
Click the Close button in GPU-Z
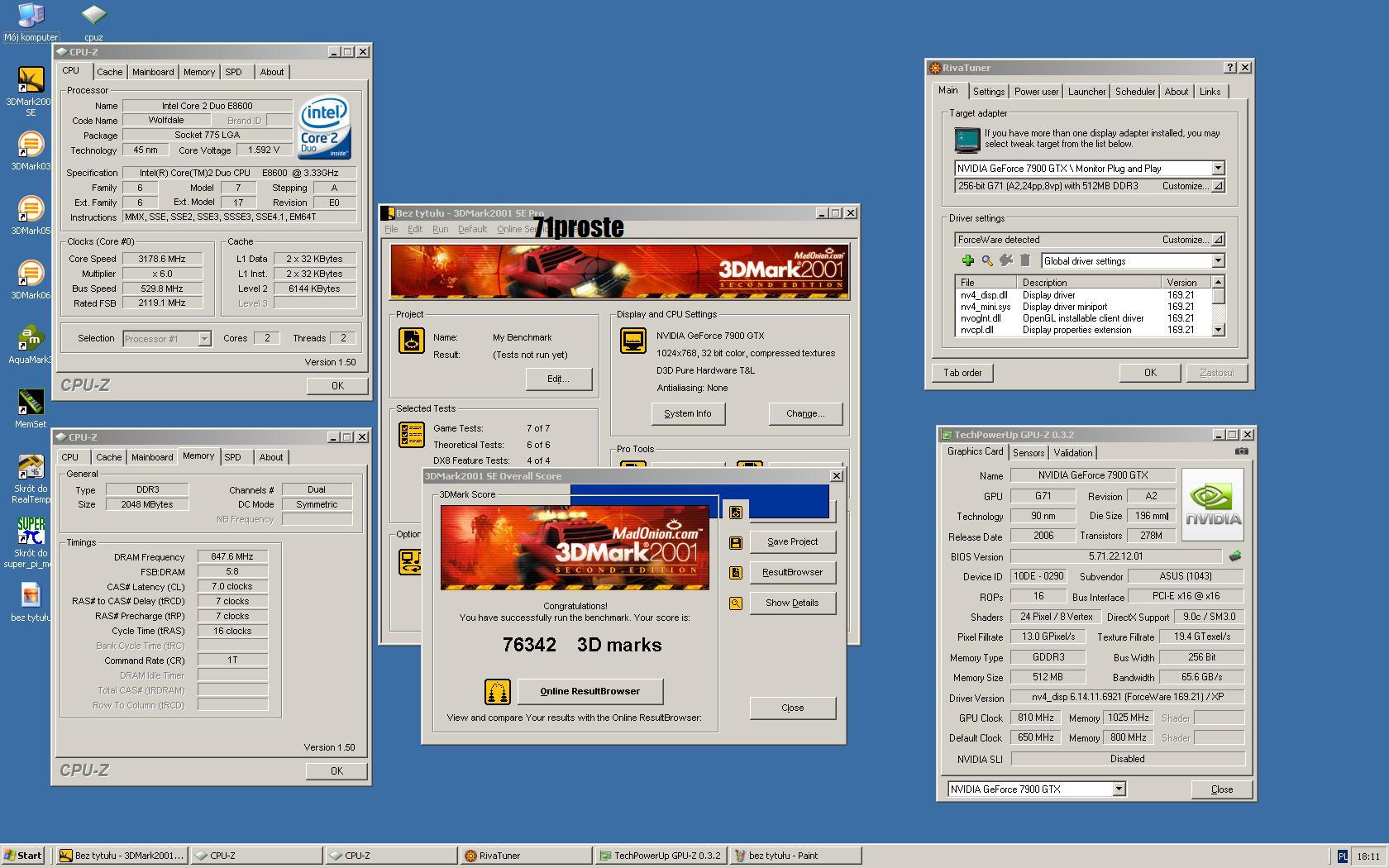(1221, 789)
